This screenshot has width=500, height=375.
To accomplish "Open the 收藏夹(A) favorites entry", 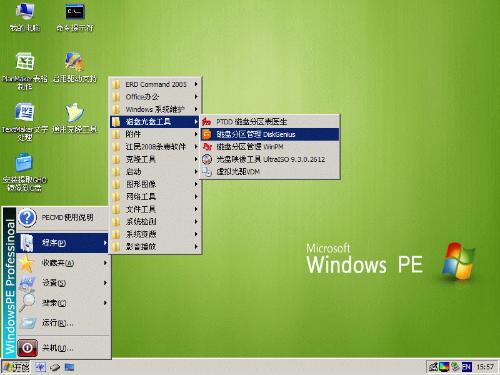I will pos(63,263).
